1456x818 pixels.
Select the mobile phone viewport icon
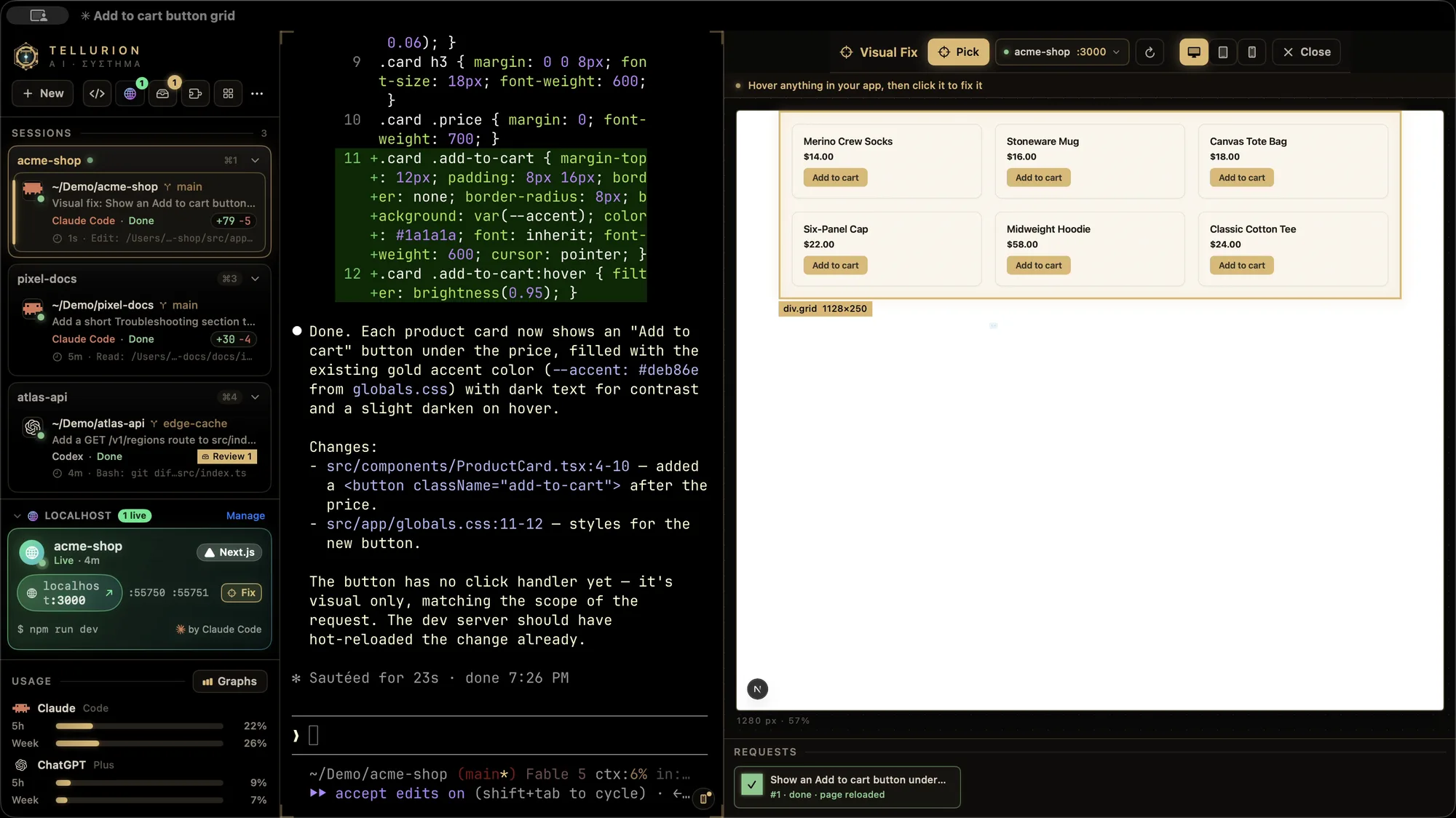(1252, 52)
